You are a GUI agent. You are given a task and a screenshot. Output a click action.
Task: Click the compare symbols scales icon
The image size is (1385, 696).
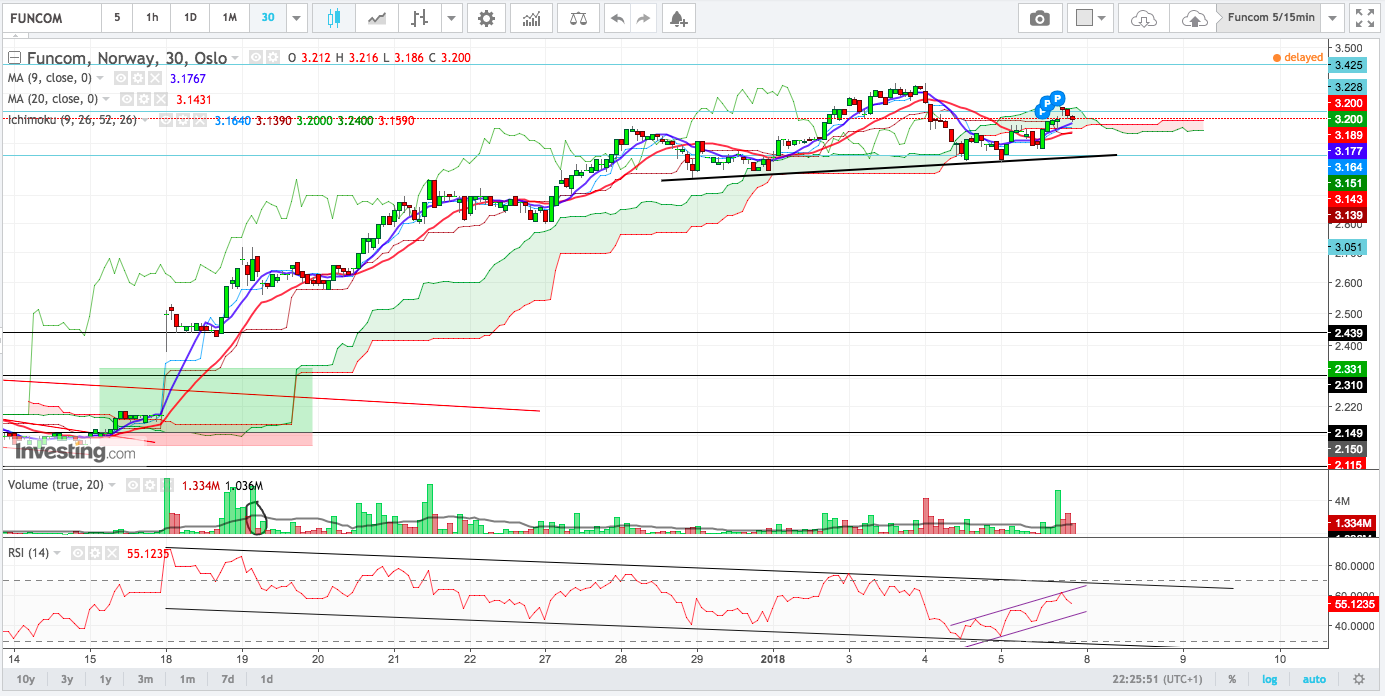coord(578,18)
